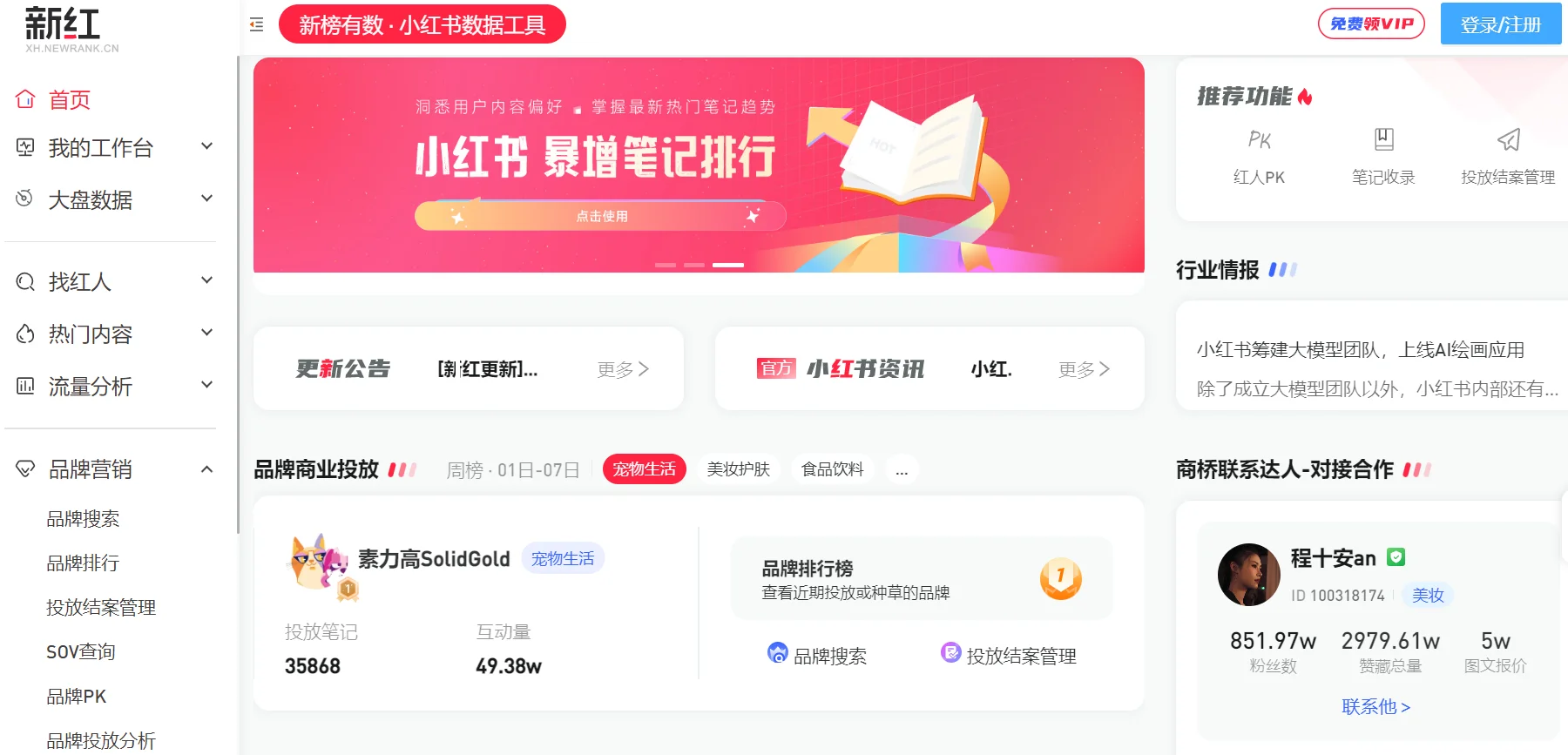Click the 点击使用 banner button
The image size is (1568, 755).
click(600, 216)
